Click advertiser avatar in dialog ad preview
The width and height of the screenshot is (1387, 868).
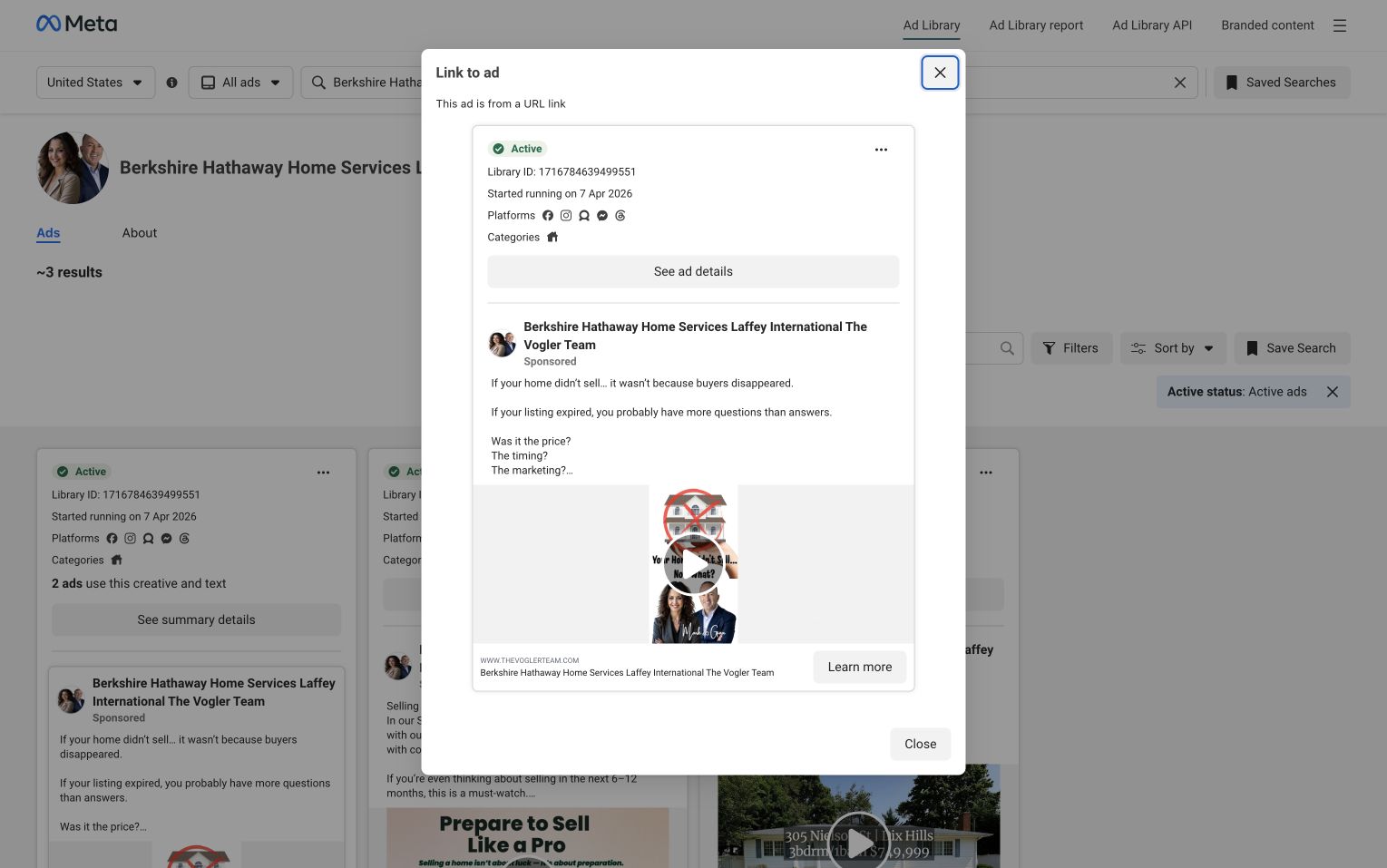click(502, 344)
